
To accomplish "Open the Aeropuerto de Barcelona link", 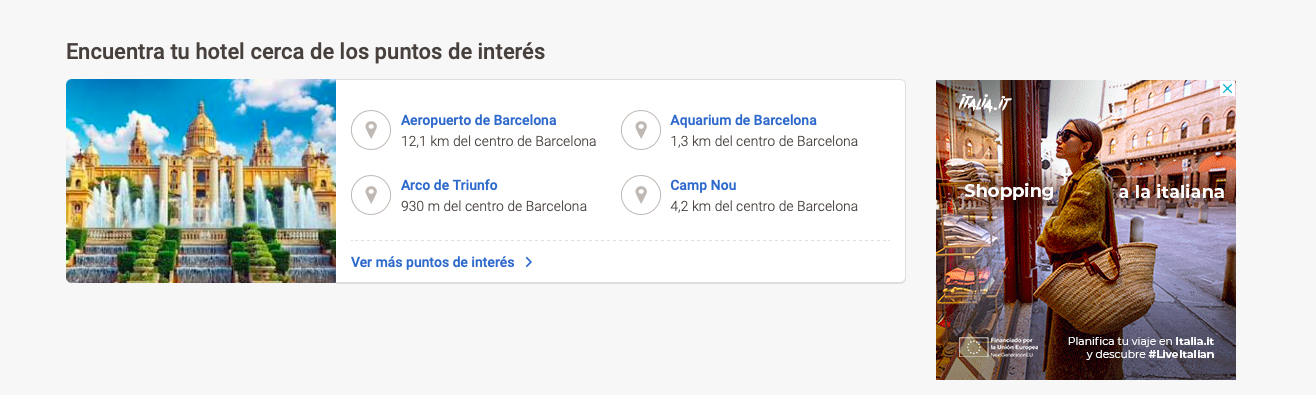I will [479, 120].
